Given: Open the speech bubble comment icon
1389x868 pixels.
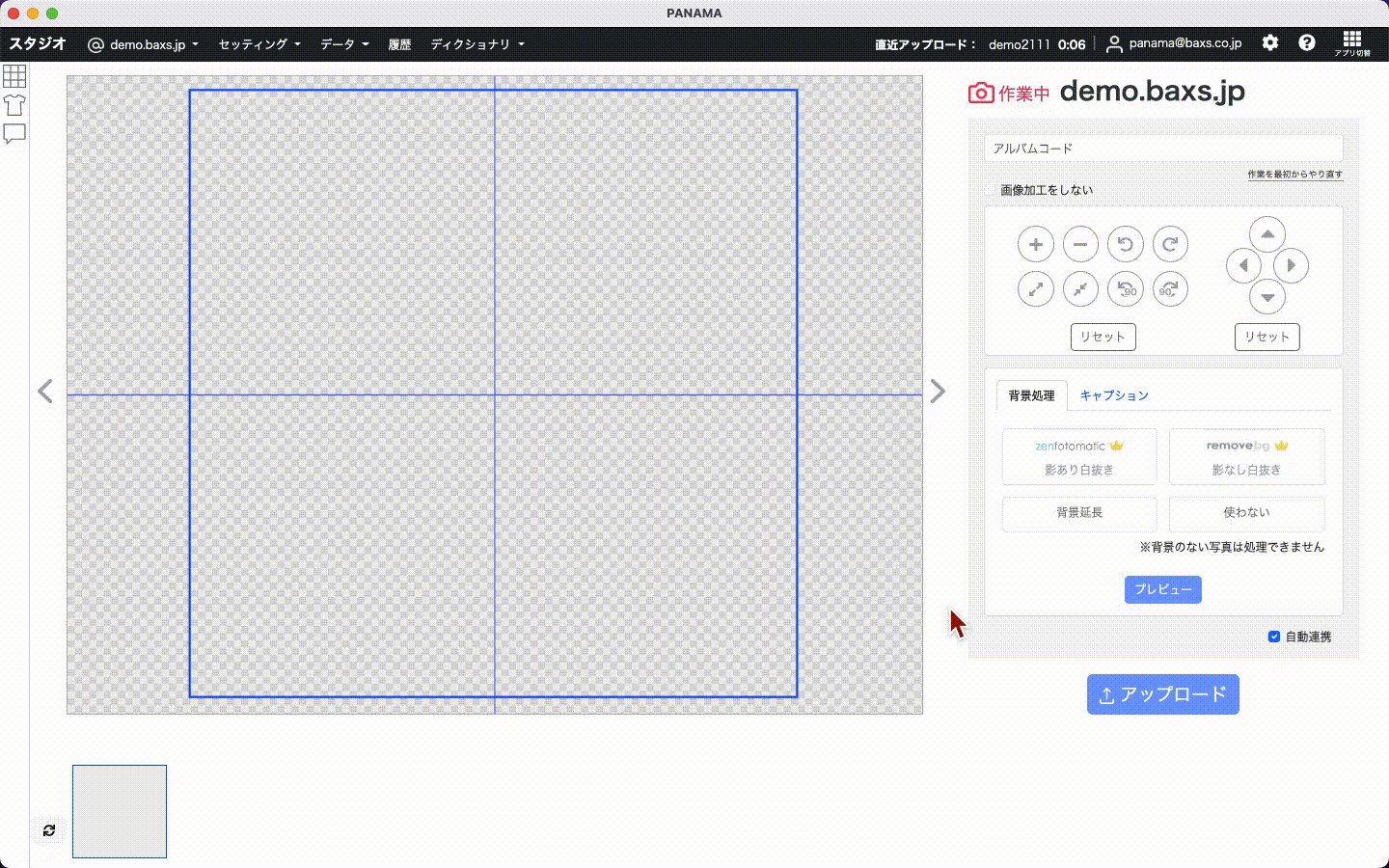Looking at the screenshot, I should click(14, 133).
